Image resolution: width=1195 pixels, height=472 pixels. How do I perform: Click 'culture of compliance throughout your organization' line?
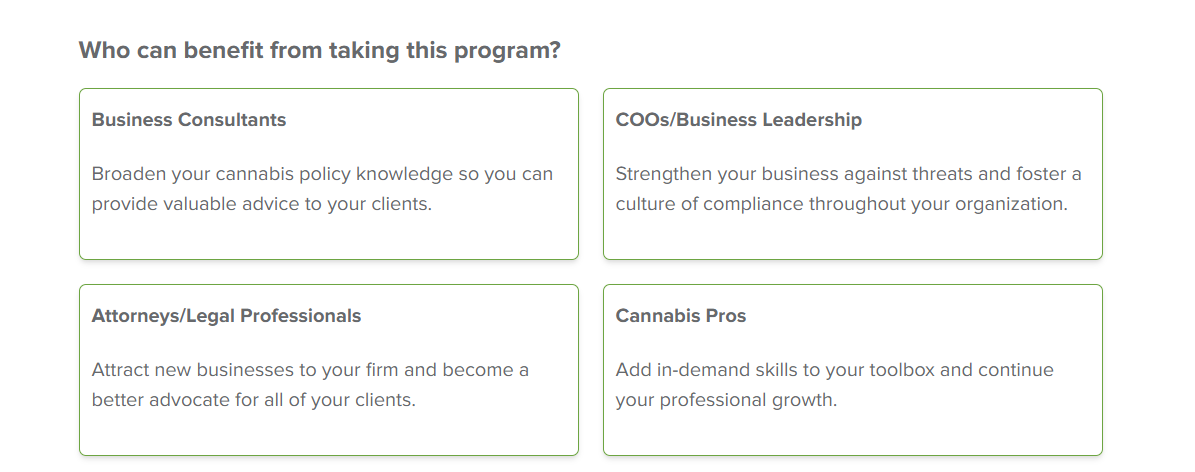841,204
